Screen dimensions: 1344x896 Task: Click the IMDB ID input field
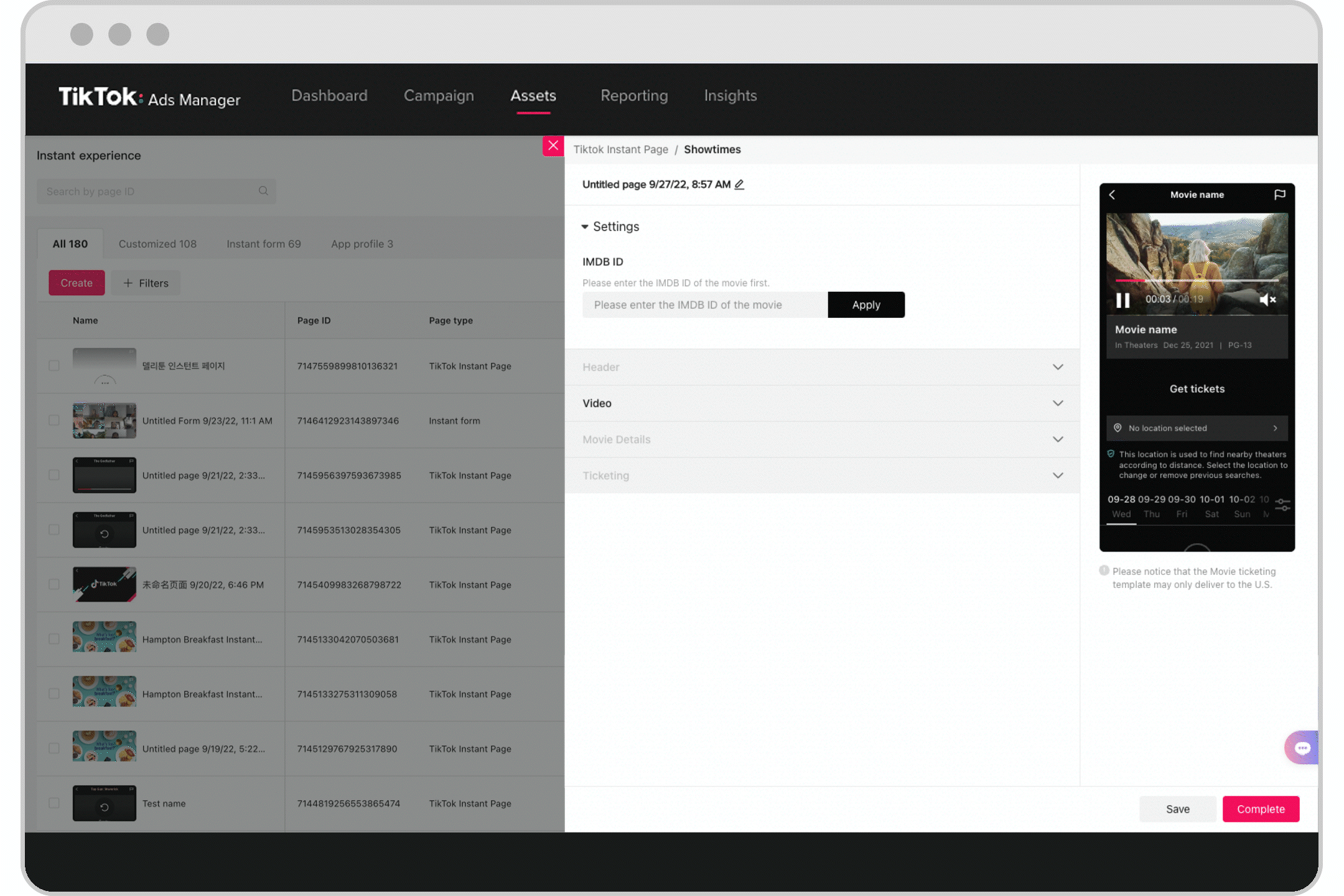[704, 304]
